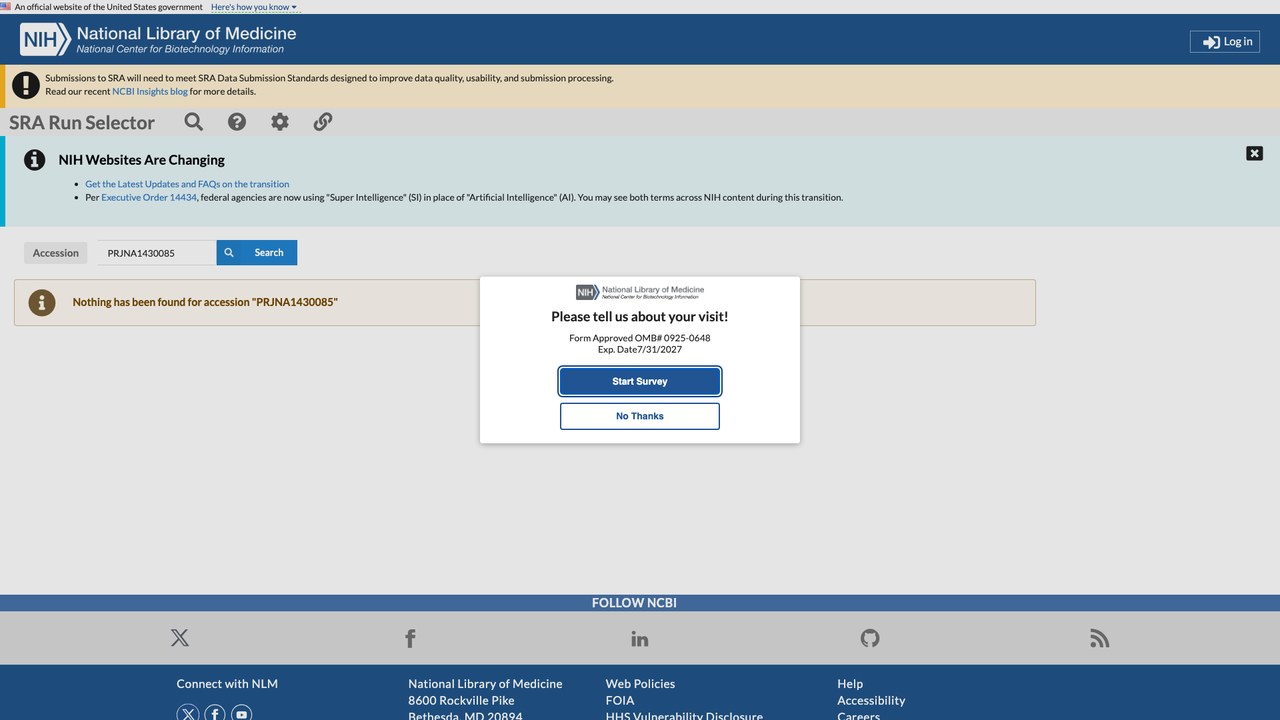Open the Executive Order 14434 link
The height and width of the screenshot is (720, 1280).
click(x=149, y=197)
